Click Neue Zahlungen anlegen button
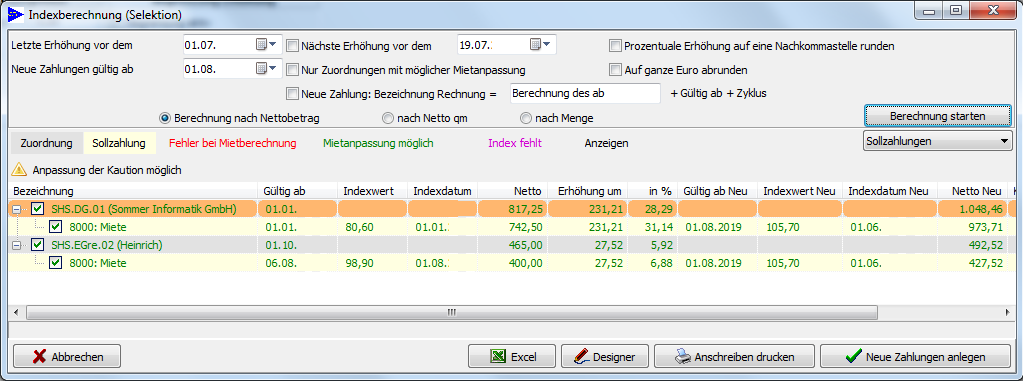 (x=916, y=357)
